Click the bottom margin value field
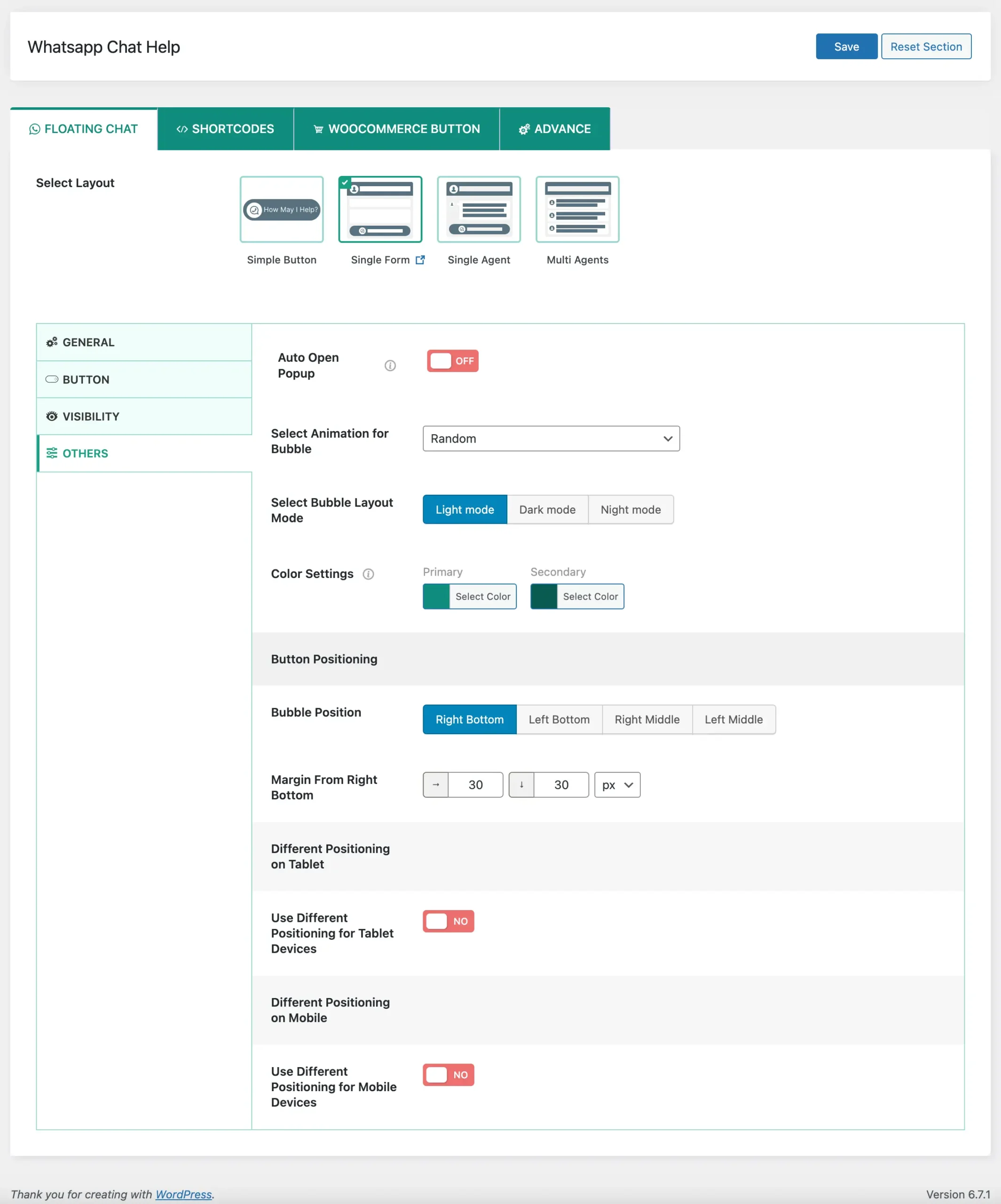This screenshot has width=1001, height=1204. pos(561,785)
